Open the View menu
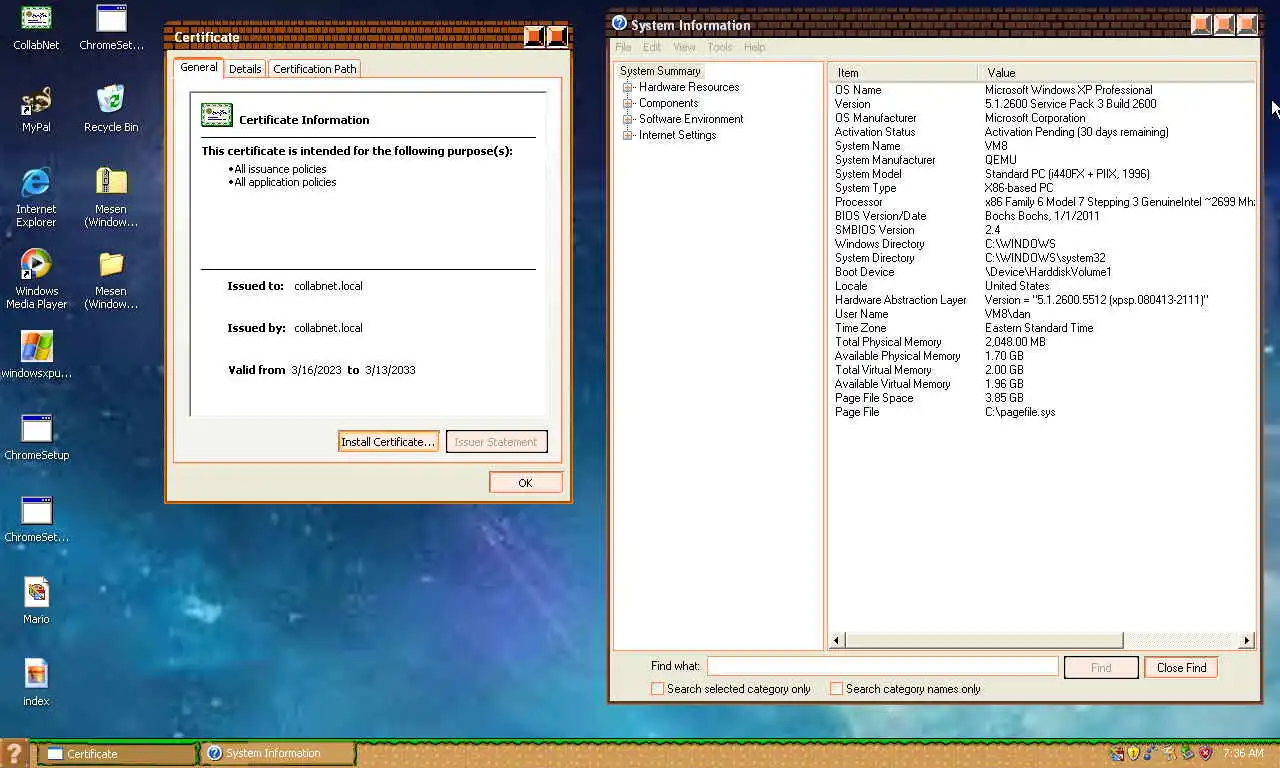This screenshot has width=1280, height=768. coord(684,47)
